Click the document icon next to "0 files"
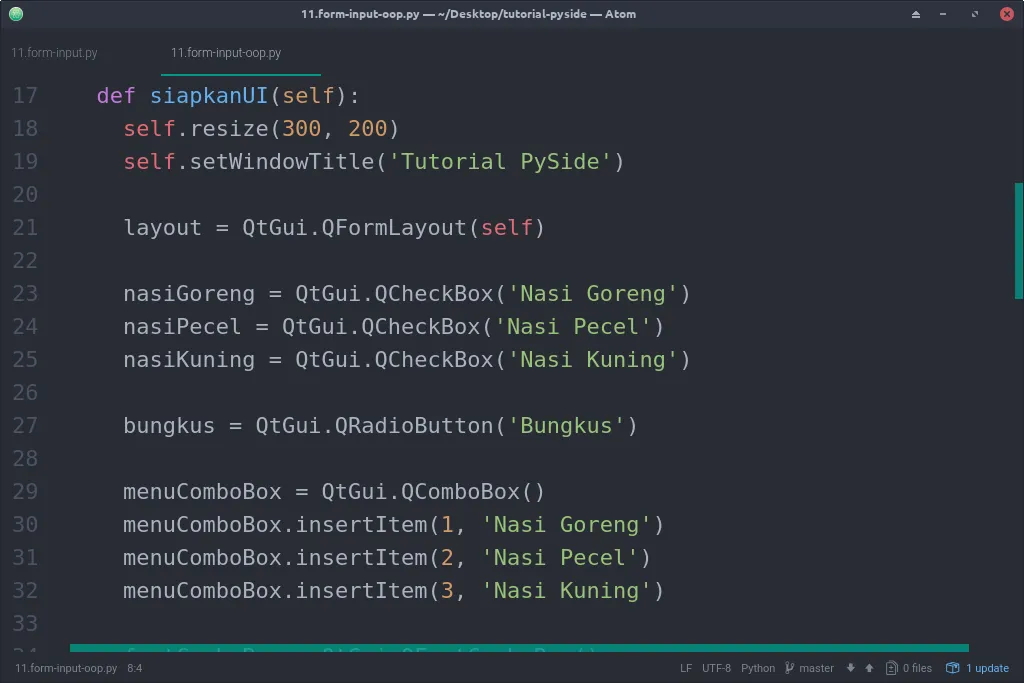The height and width of the screenshot is (683, 1024). click(891, 668)
